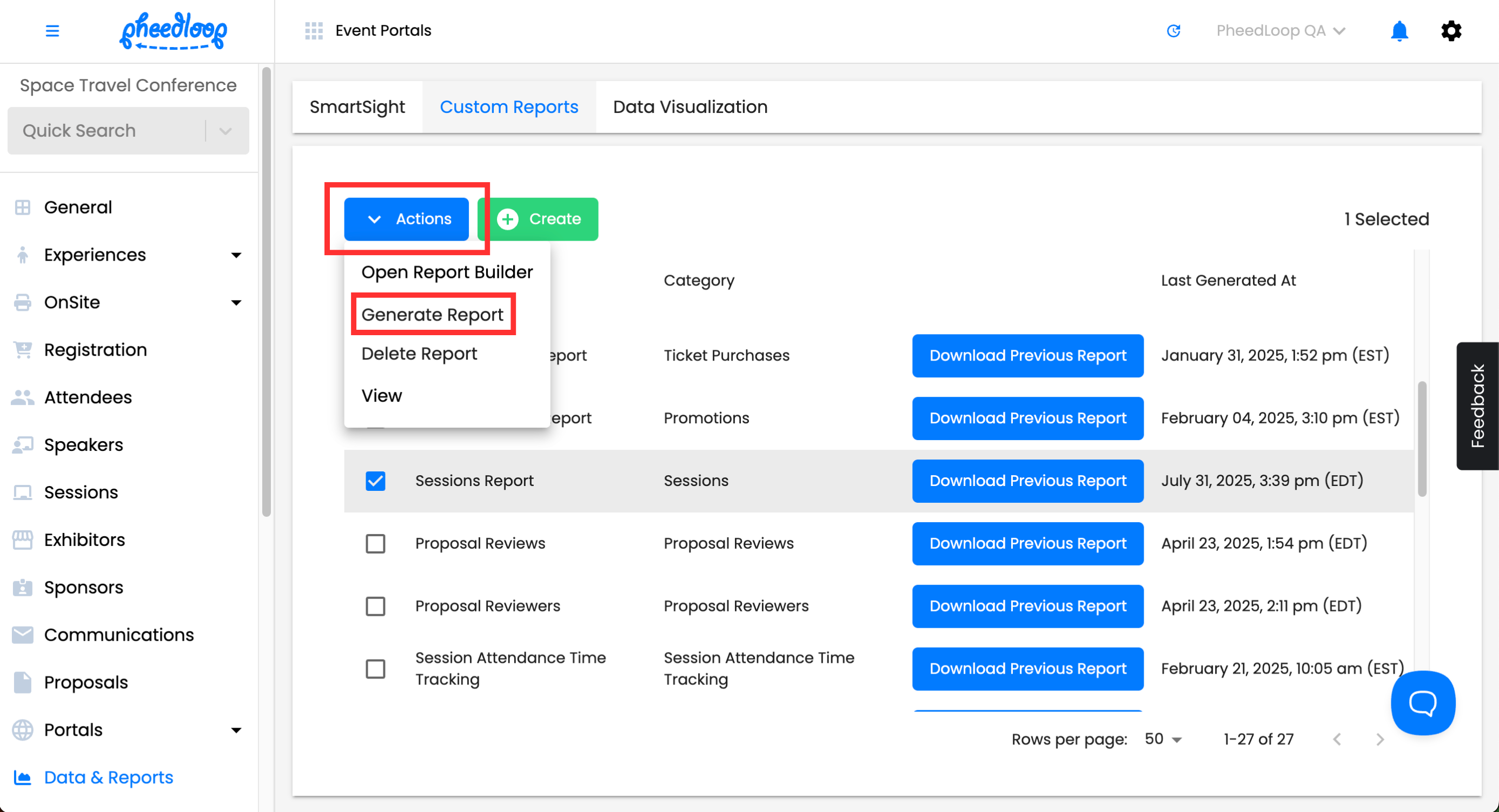Image resolution: width=1499 pixels, height=812 pixels.
Task: Go to the previous page arrow
Action: pyautogui.click(x=1337, y=740)
